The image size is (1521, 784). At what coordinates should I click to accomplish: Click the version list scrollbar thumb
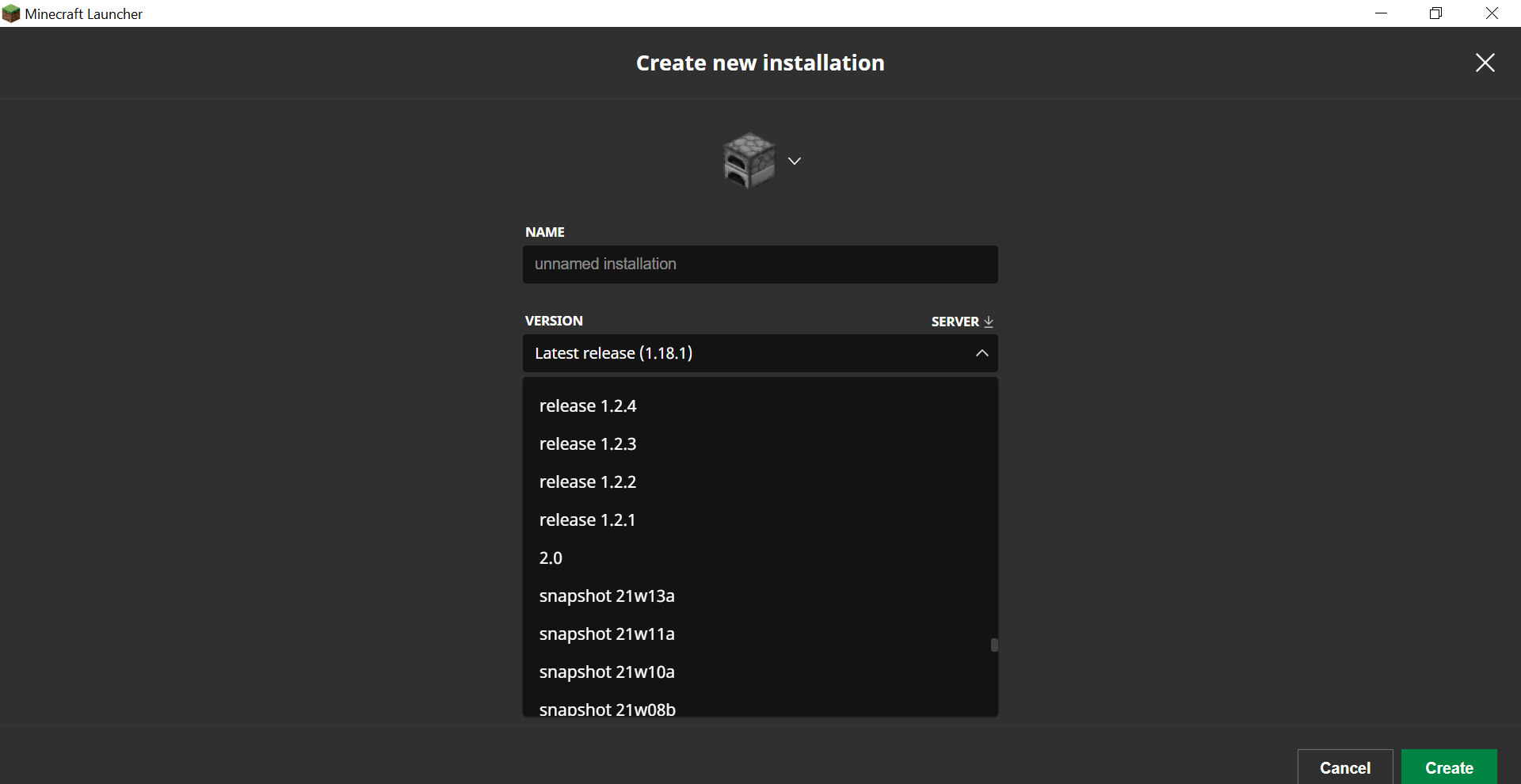[x=994, y=645]
